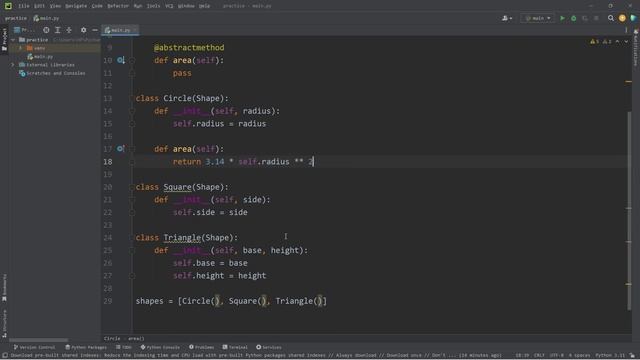This screenshot has width=640, height=360.
Task: Toggle the Version Control tool window
Action: [x=34, y=347]
